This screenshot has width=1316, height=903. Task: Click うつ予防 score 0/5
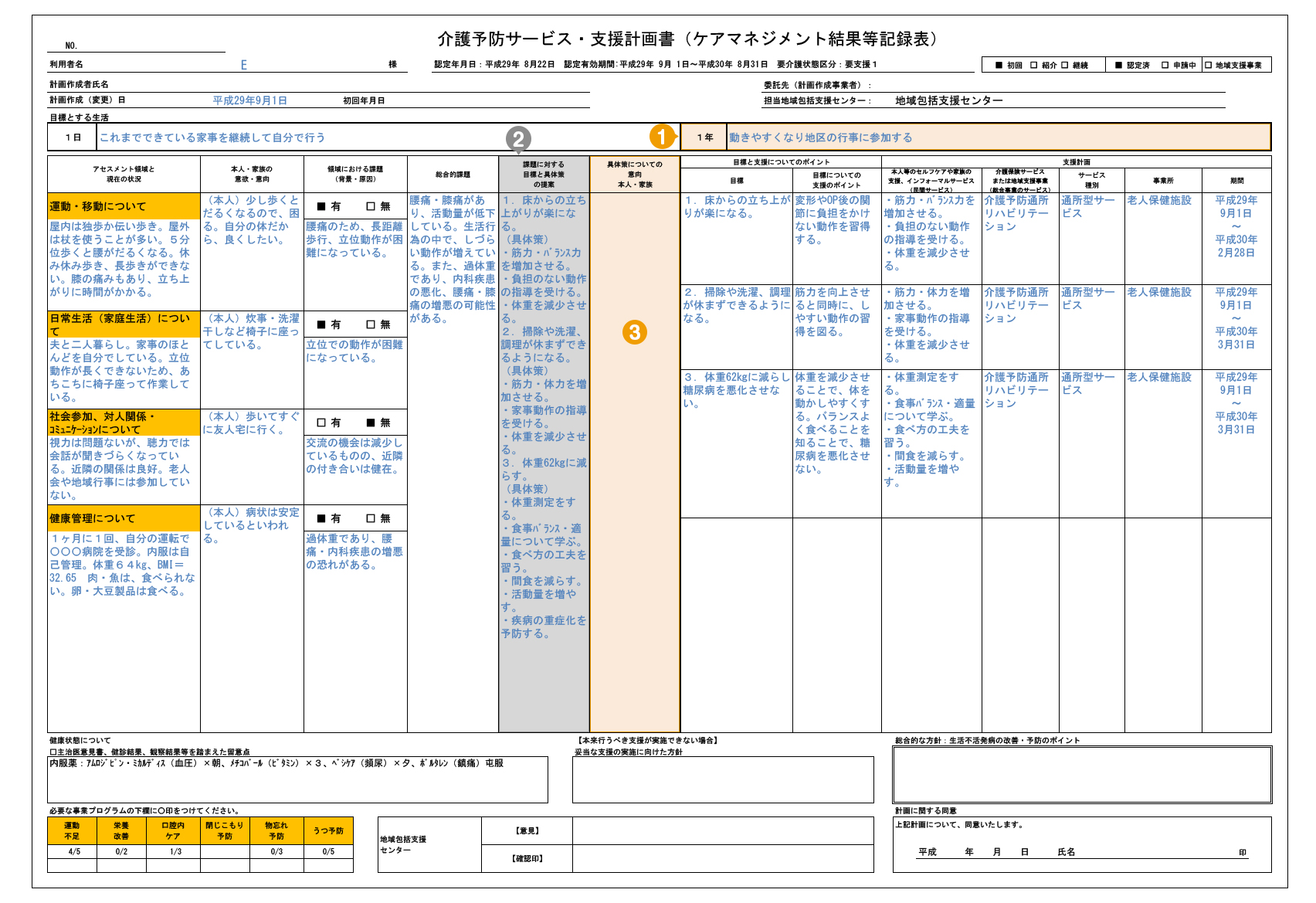(x=328, y=851)
